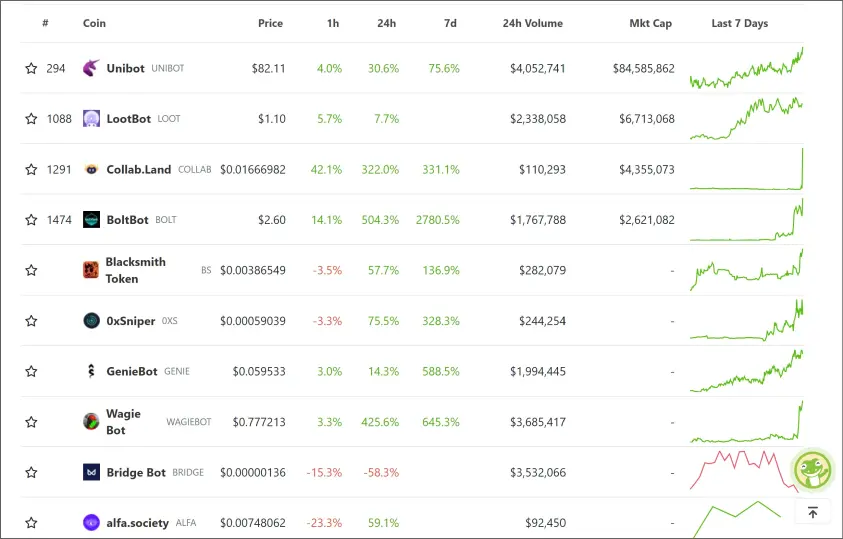
Task: Click Unibot market cap $84,585,862
Action: click(644, 68)
